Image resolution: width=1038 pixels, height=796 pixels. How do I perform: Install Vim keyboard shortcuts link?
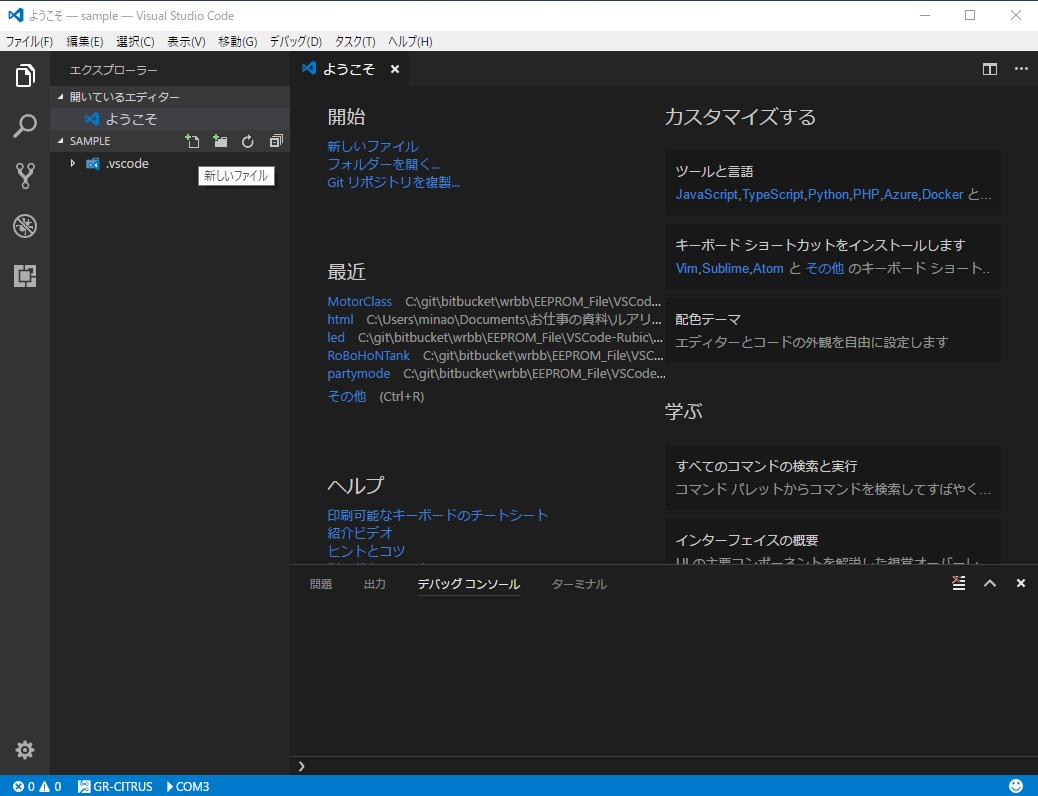tap(686, 269)
